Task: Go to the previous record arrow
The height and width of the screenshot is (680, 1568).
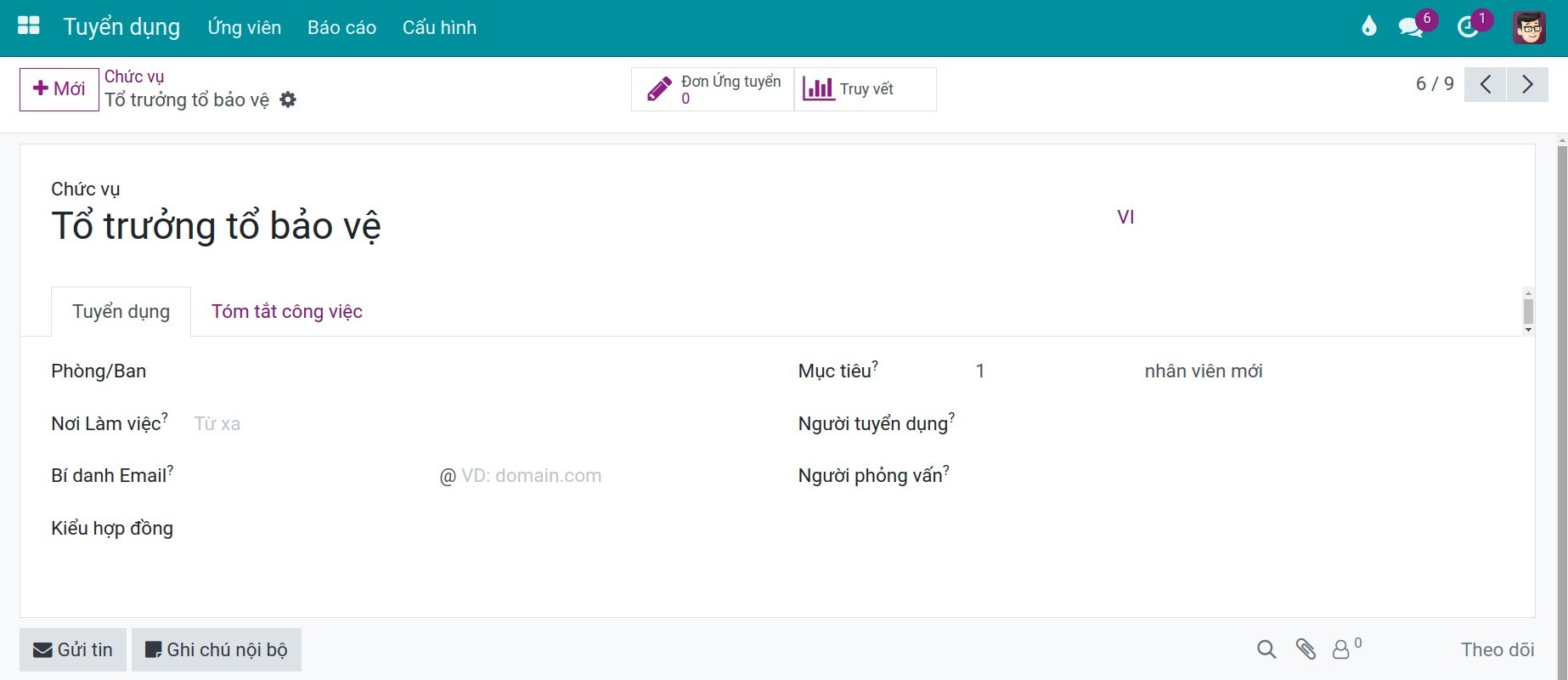Action: coord(1485,84)
